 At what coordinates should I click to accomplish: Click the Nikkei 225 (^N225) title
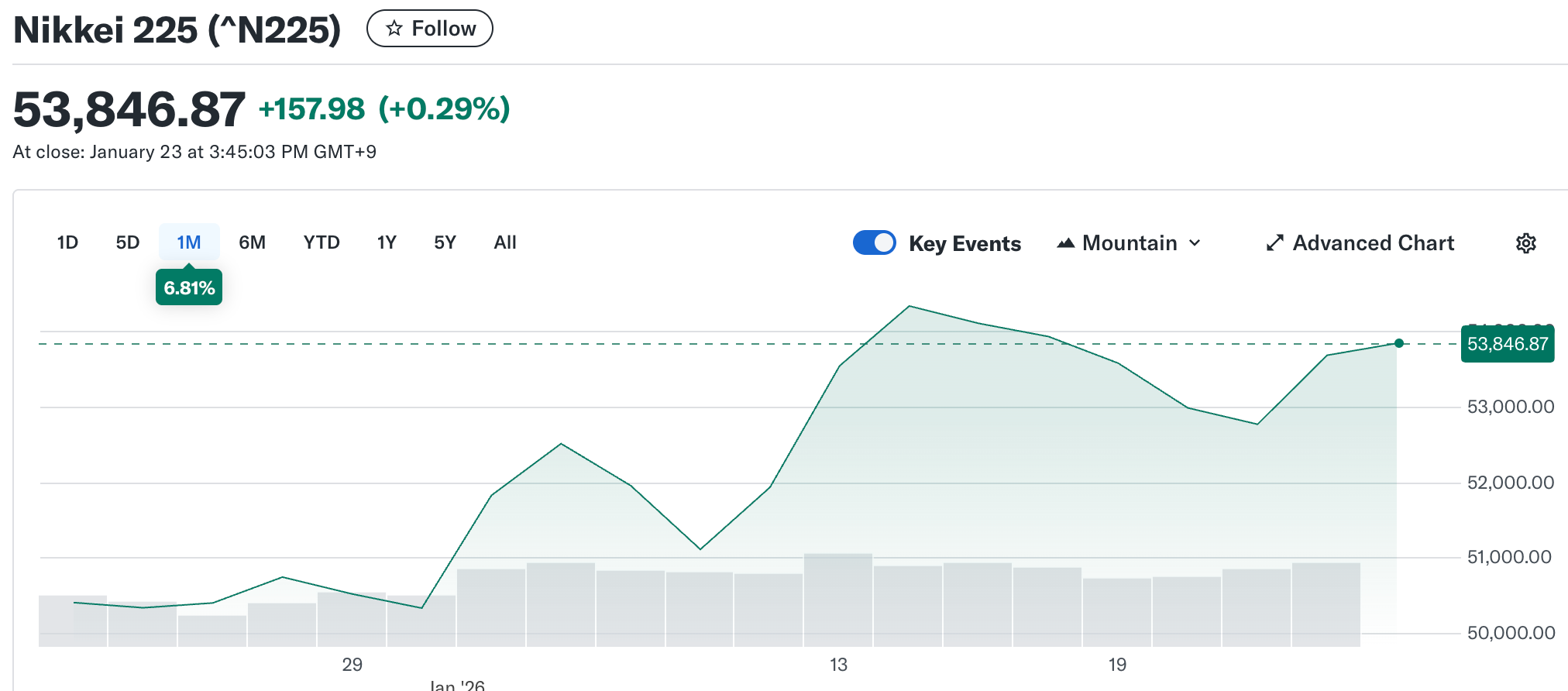[177, 30]
